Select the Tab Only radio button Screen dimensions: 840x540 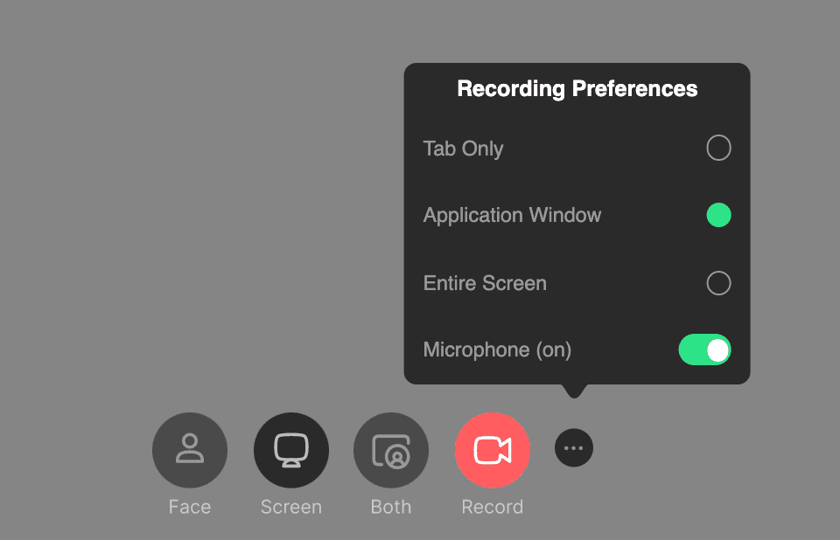click(718, 148)
